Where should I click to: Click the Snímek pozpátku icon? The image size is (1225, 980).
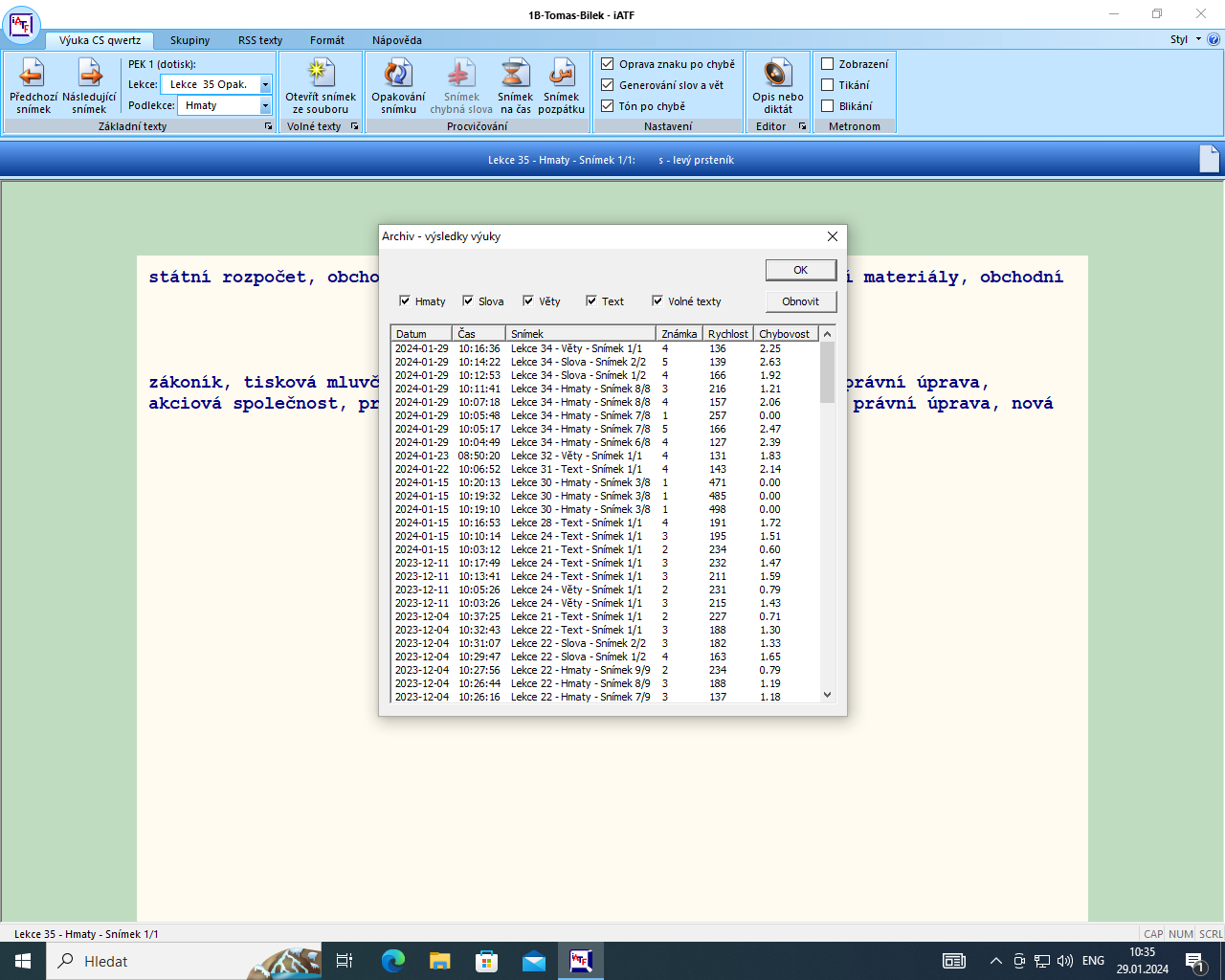click(x=561, y=75)
